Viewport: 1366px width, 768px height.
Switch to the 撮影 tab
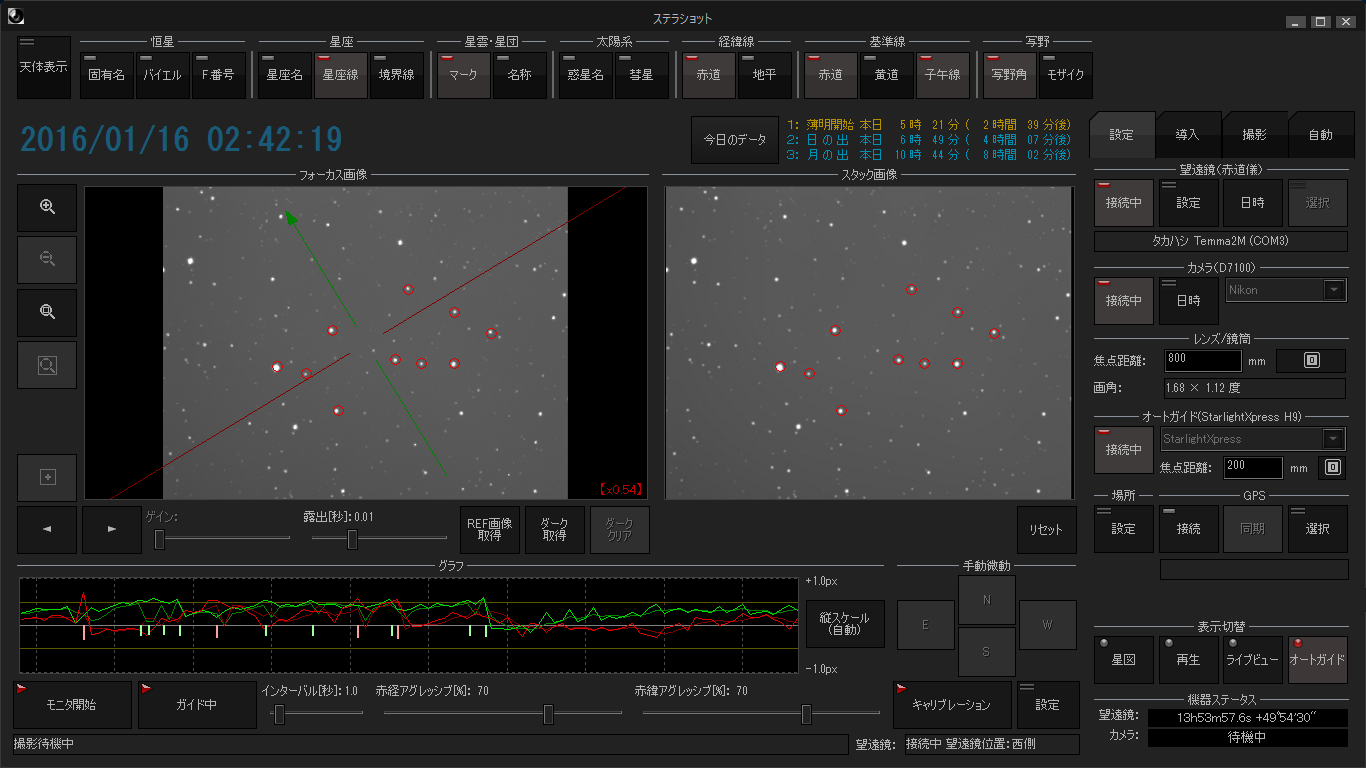[1254, 134]
